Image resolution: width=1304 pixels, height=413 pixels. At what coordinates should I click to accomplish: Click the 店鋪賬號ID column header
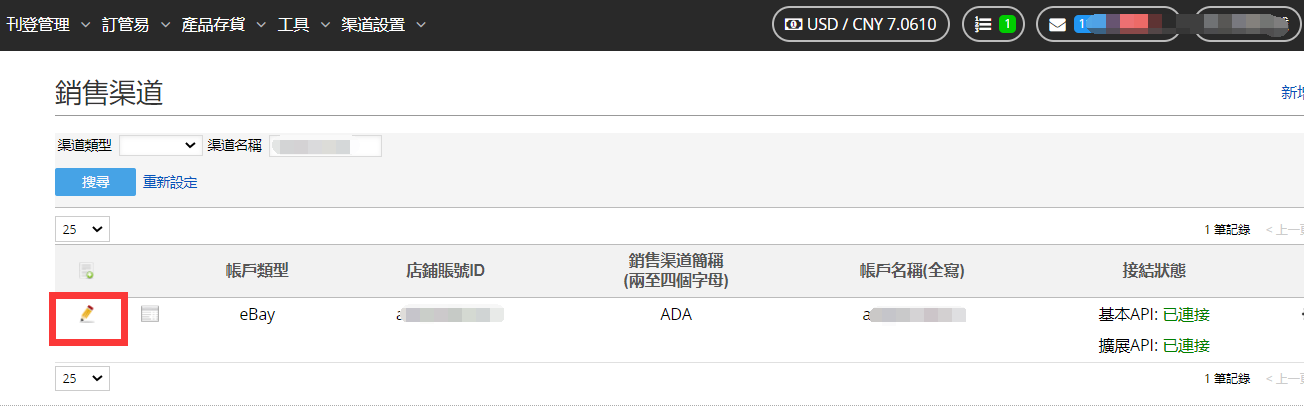click(445, 271)
